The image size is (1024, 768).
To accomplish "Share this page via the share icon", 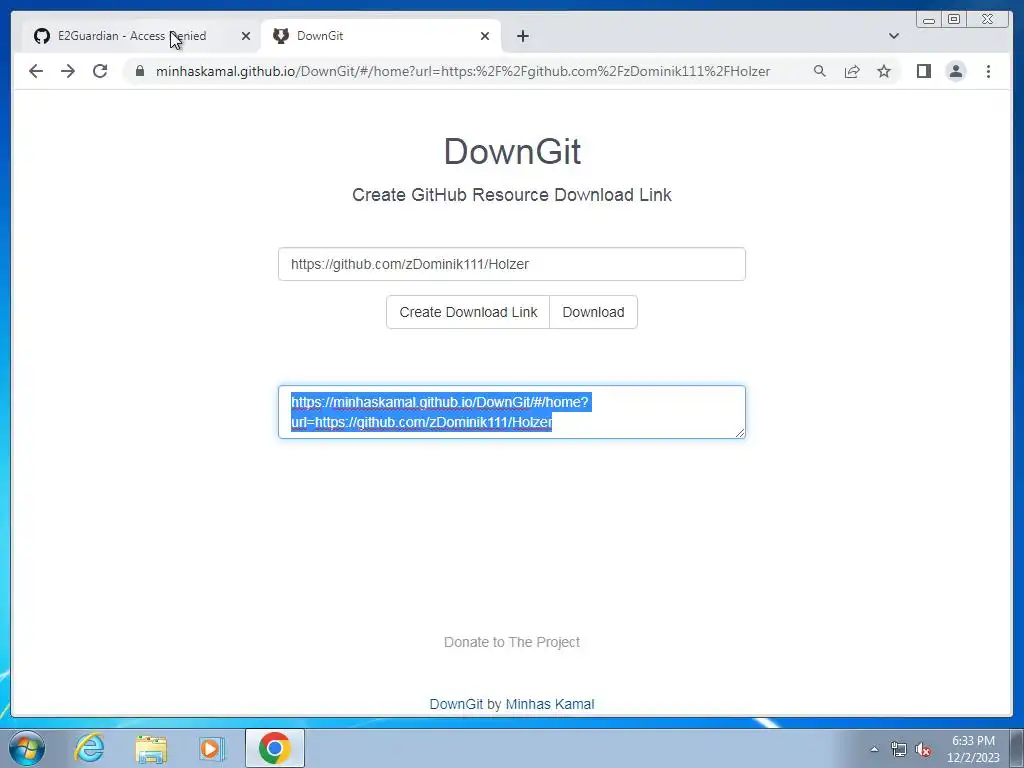I will click(852, 71).
